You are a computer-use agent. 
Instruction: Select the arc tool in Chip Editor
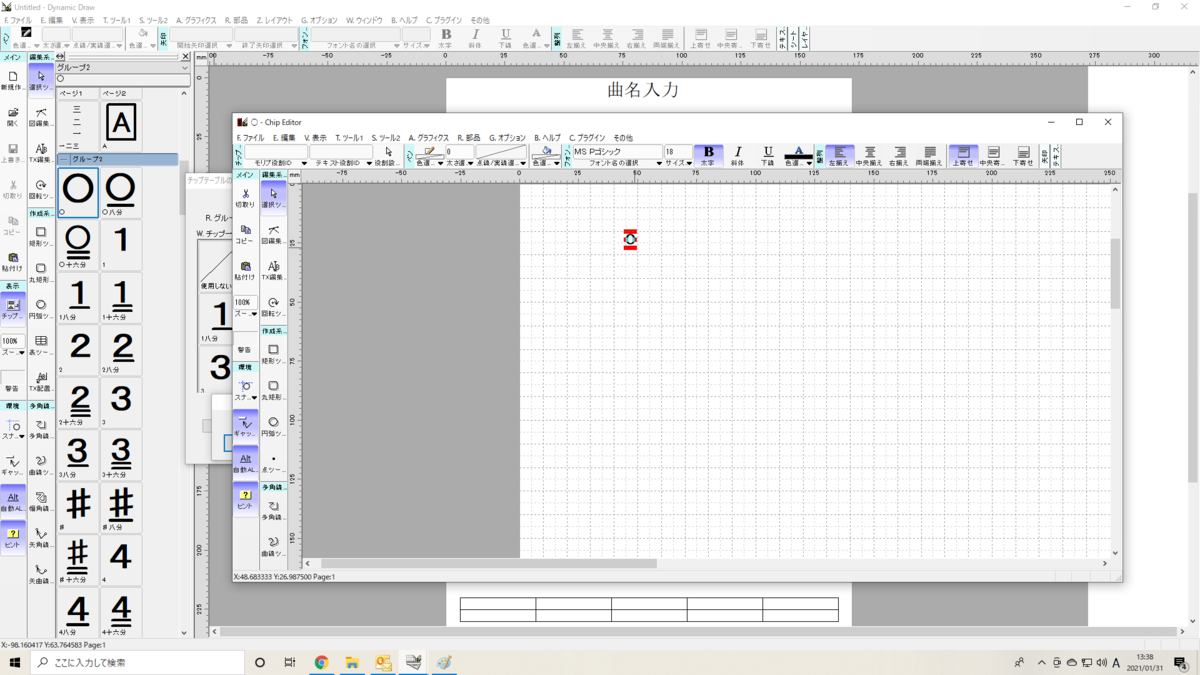(x=273, y=426)
